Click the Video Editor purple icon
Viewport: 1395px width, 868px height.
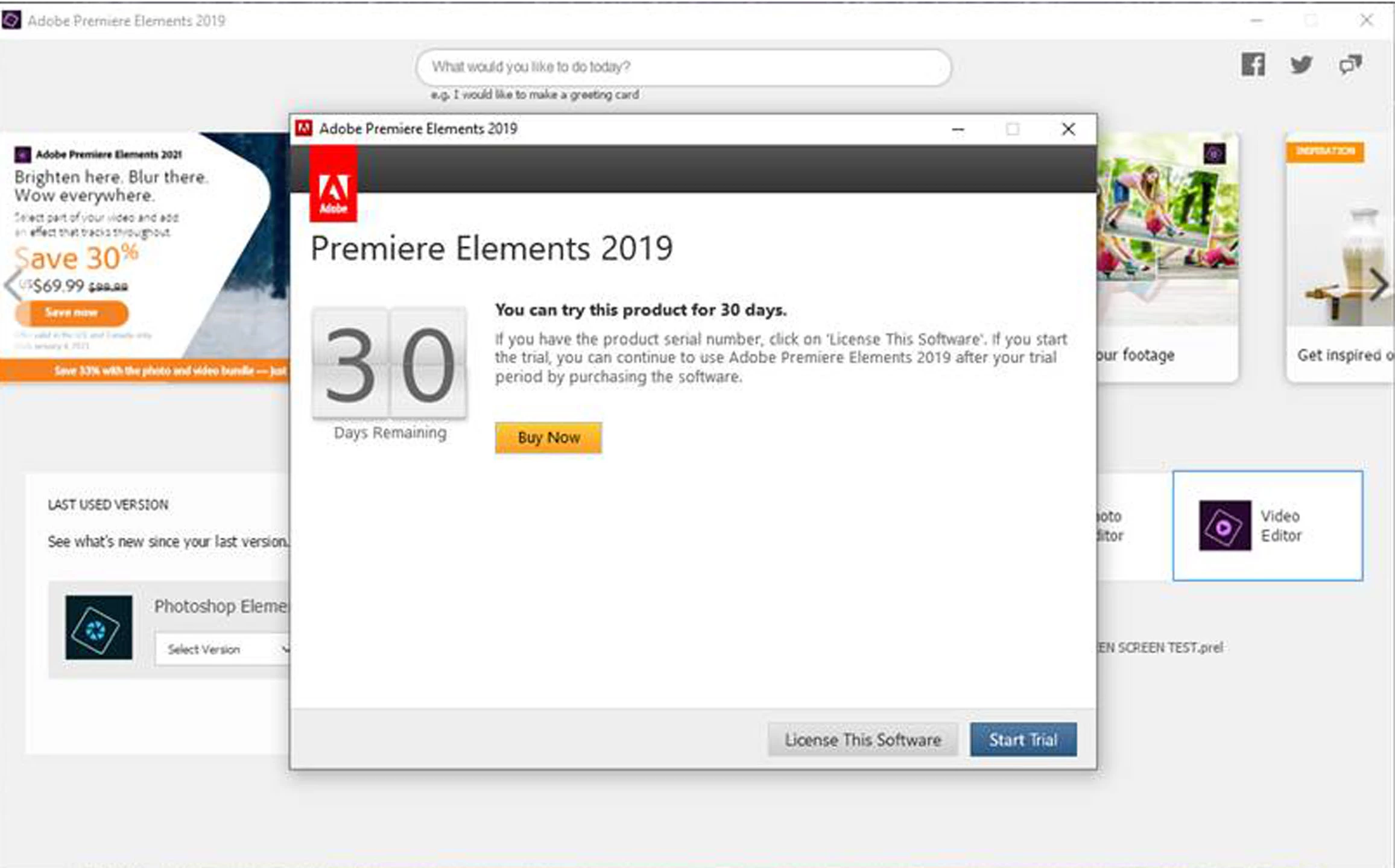(x=1224, y=526)
